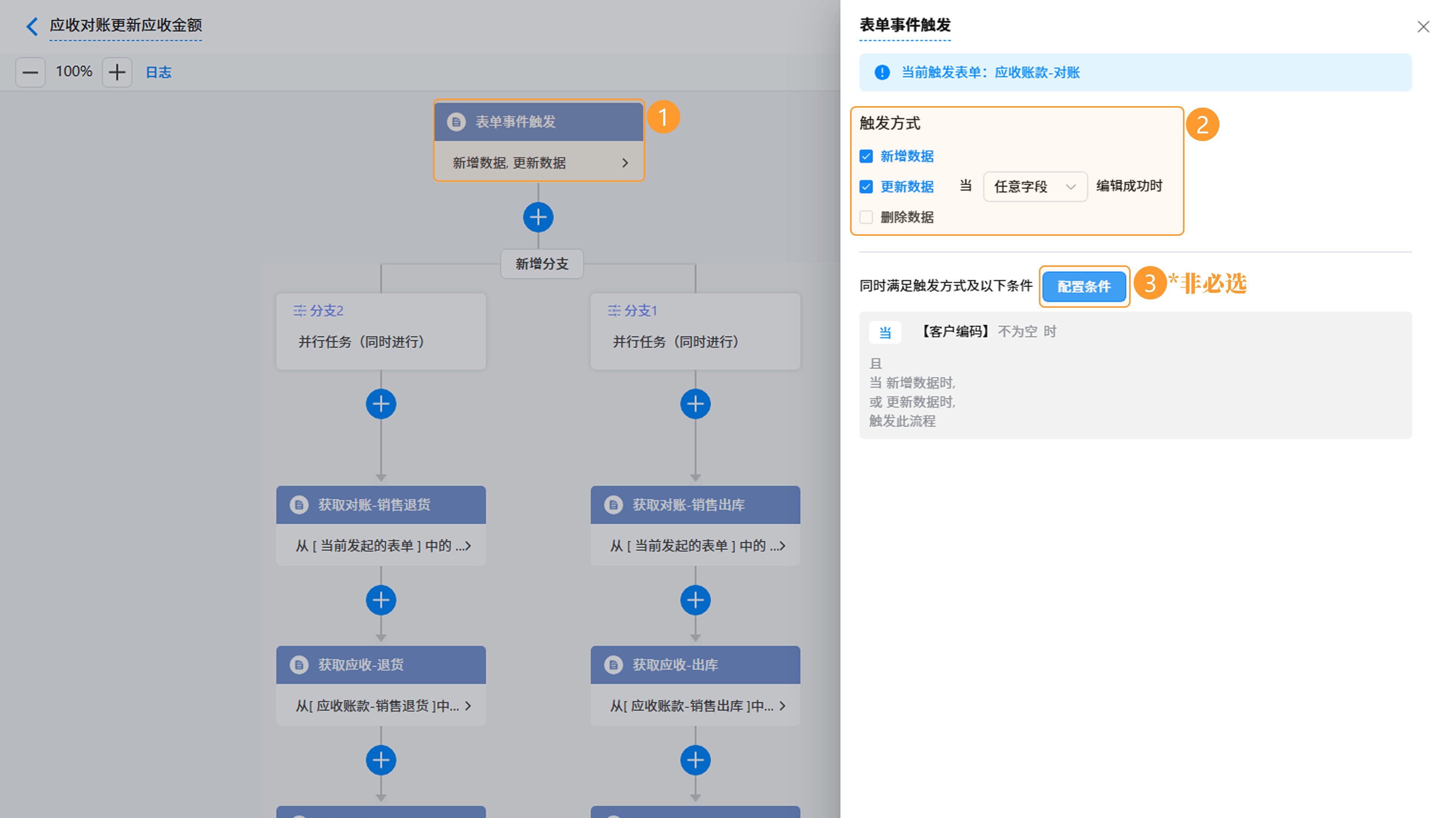Zoom in with the plus button
Viewport: 1456px width, 818px height.
coord(117,72)
